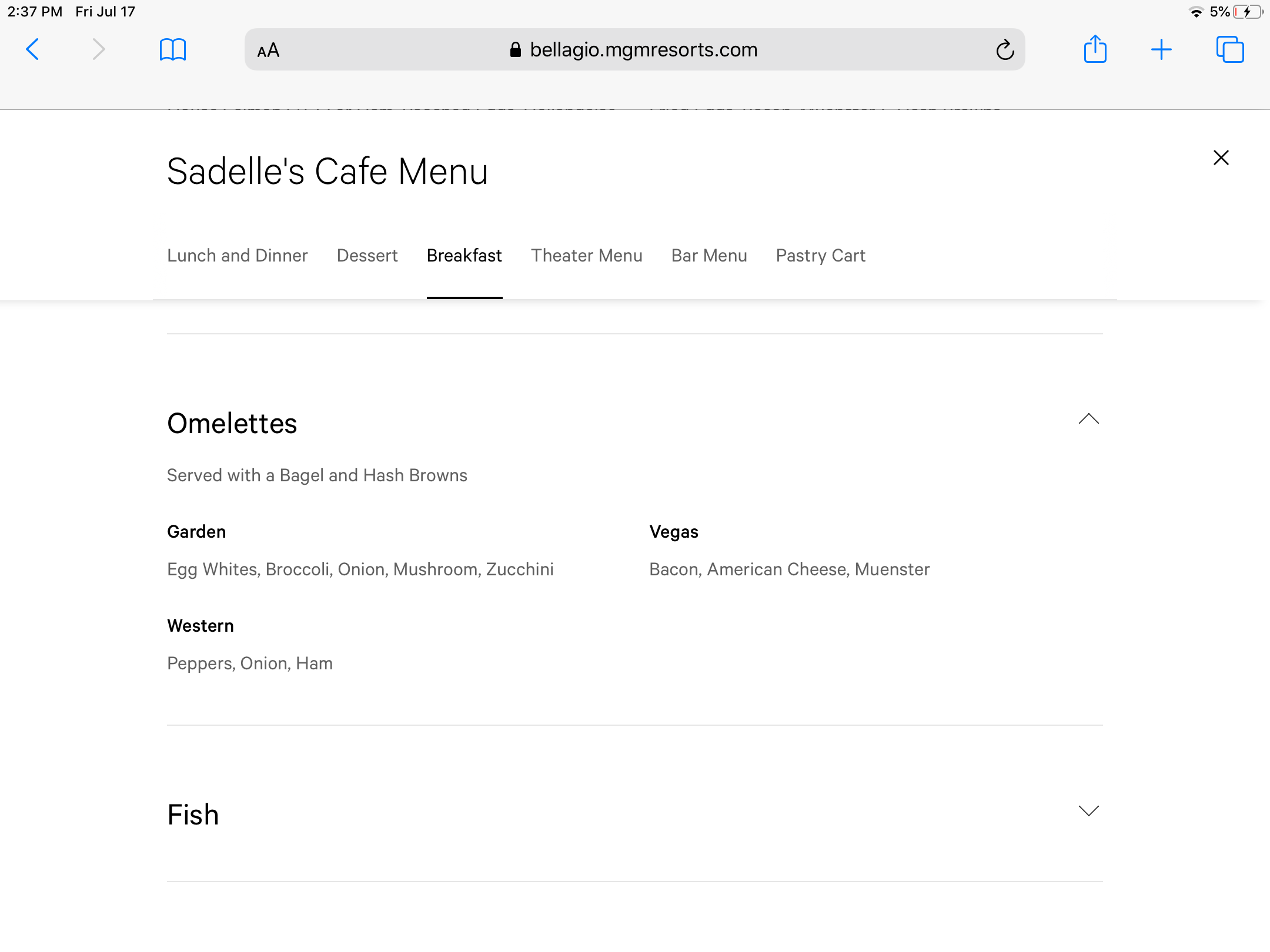Tap the Omelettes section heading
1270x952 pixels.
(x=232, y=423)
